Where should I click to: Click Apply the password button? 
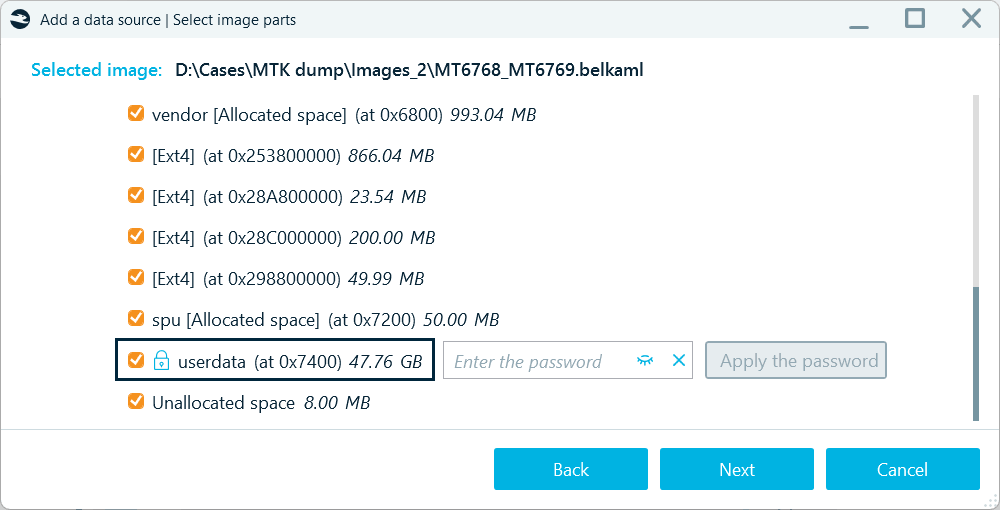795,361
